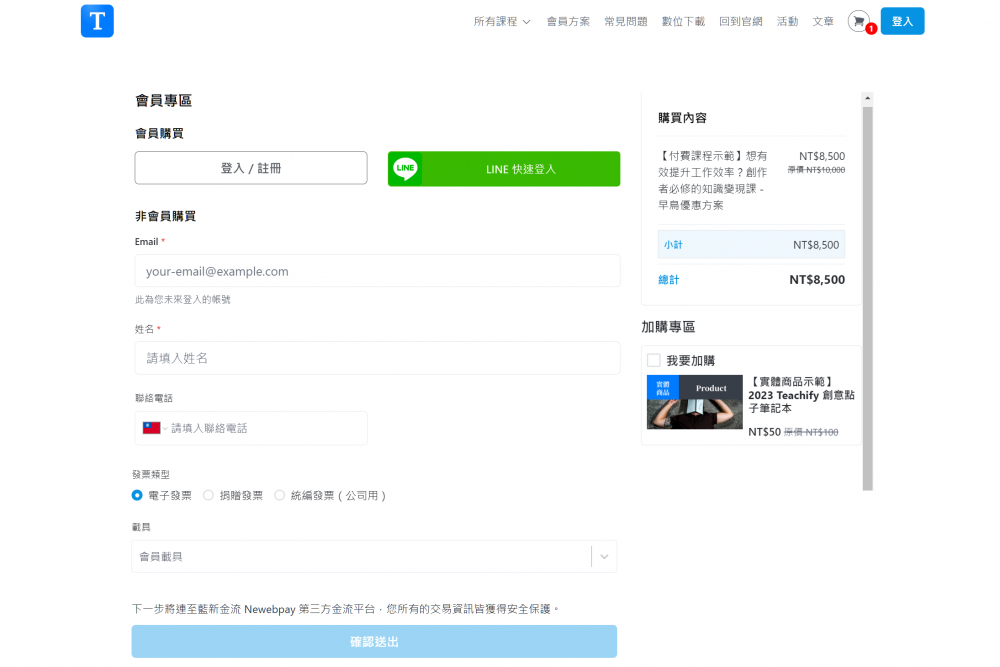Click the blue T site logo

[97, 21]
